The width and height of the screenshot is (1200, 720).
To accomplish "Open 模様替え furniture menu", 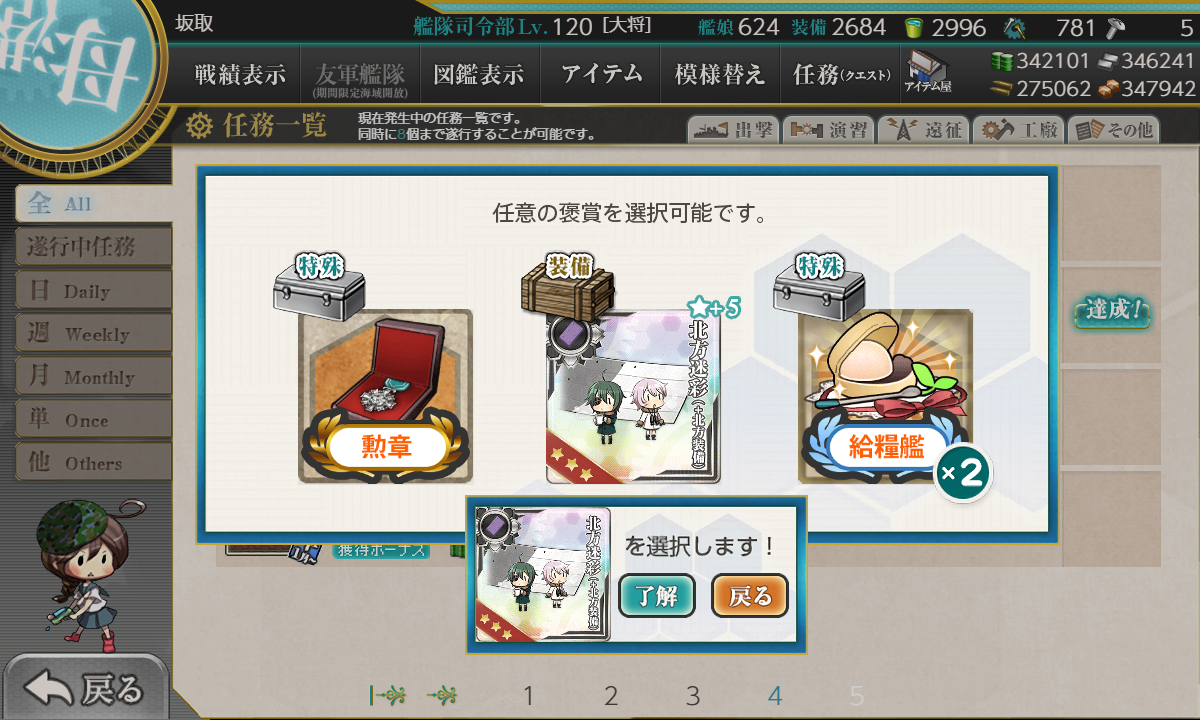I will tap(720, 74).
